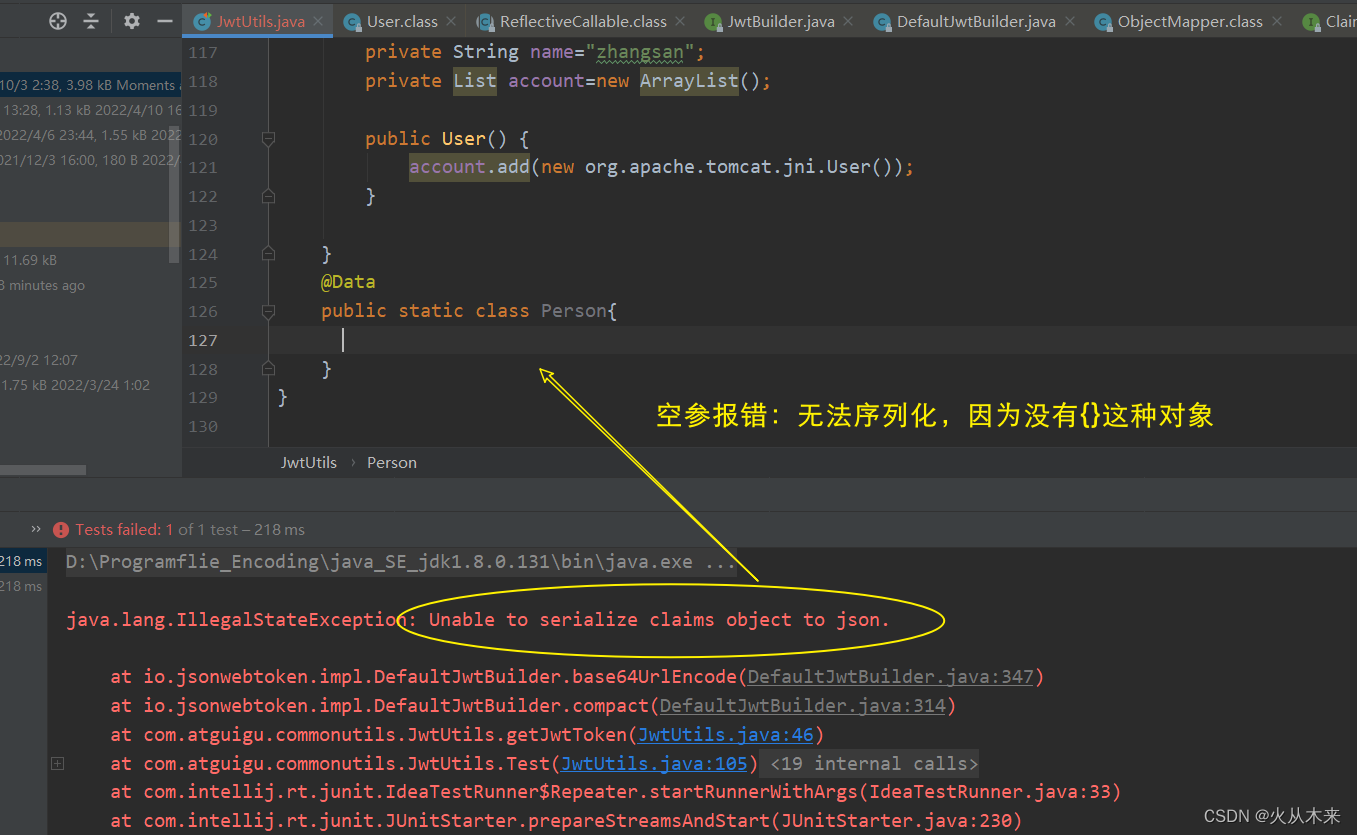Click the 11.69 kB entry in left panel
This screenshot has width=1357, height=835.
pyautogui.click(x=30, y=260)
